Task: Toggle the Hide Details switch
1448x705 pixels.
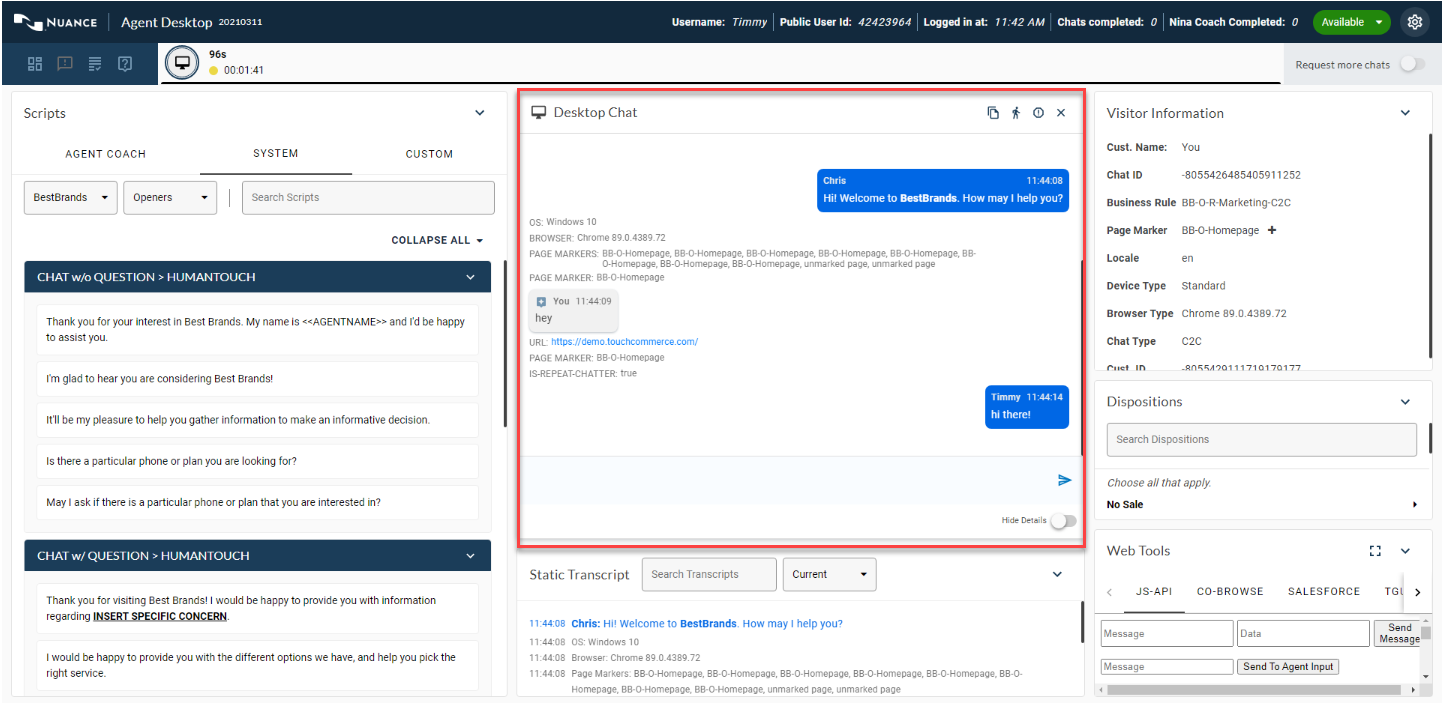Action: pyautogui.click(x=1063, y=521)
